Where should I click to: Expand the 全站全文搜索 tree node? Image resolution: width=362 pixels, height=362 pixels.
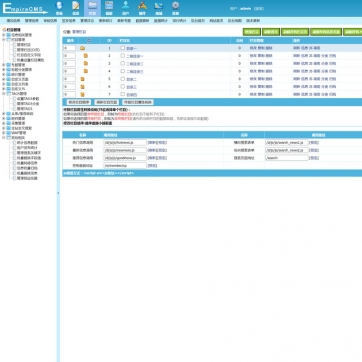[x=4, y=128]
